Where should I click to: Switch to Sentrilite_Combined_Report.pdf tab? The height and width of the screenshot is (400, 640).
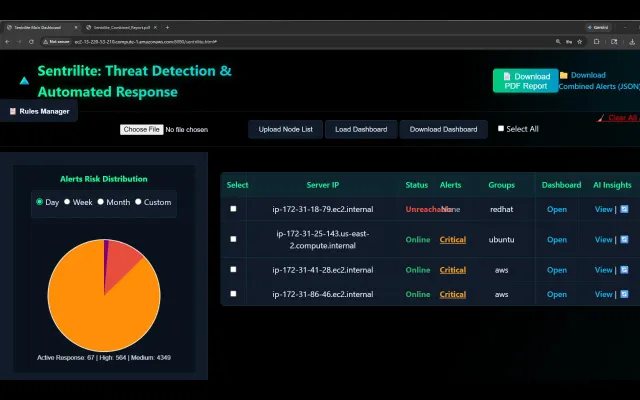click(x=122, y=27)
